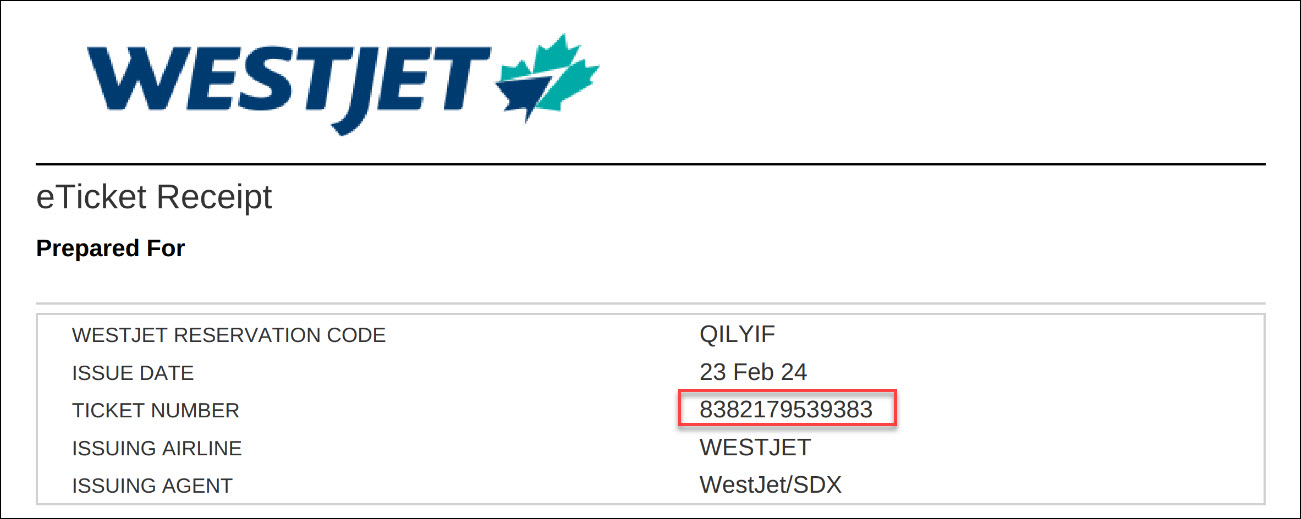Click the ISSUING AGENT label

pos(152,486)
